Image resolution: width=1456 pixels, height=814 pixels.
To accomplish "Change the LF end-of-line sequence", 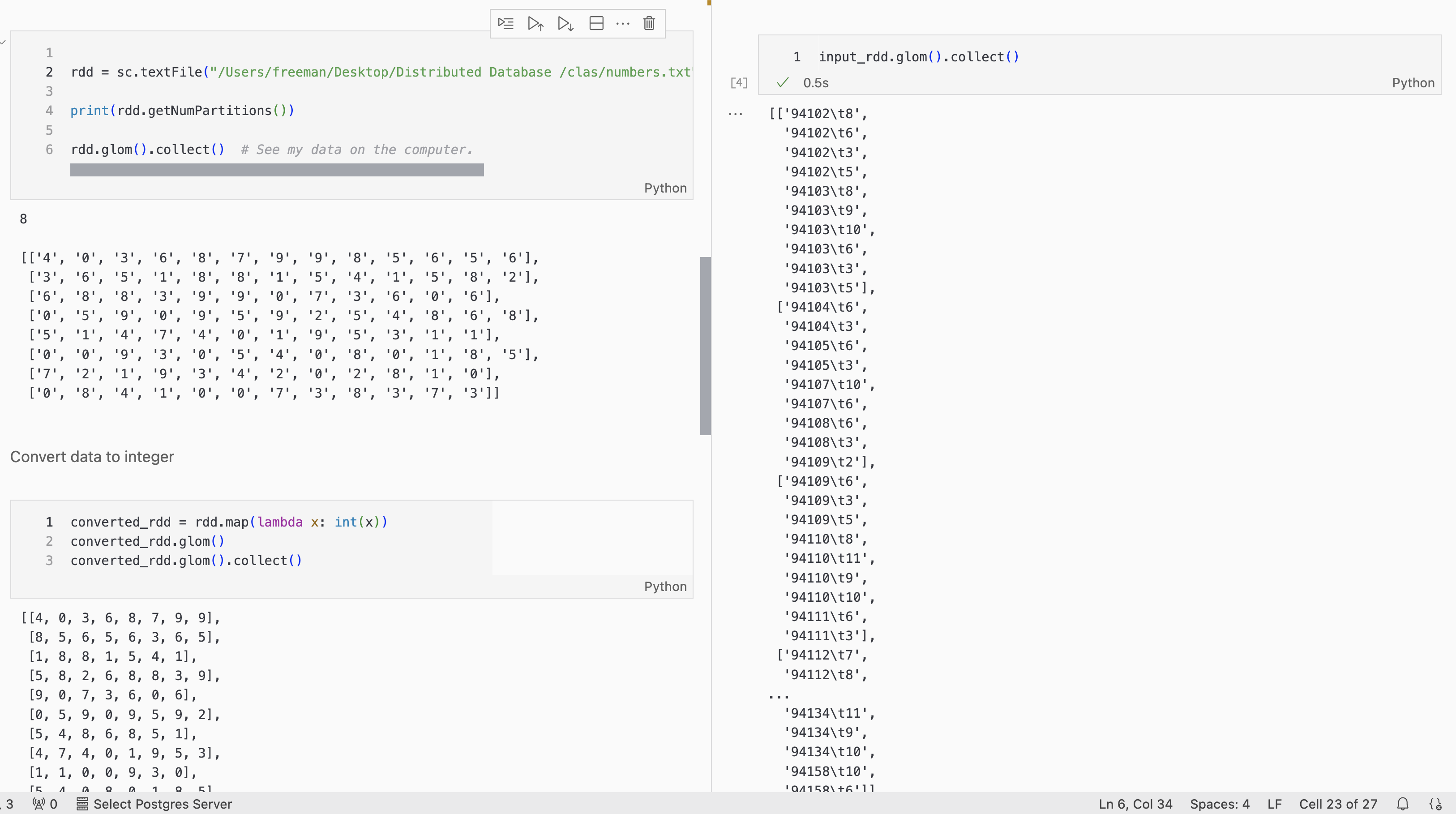I will (x=1274, y=804).
